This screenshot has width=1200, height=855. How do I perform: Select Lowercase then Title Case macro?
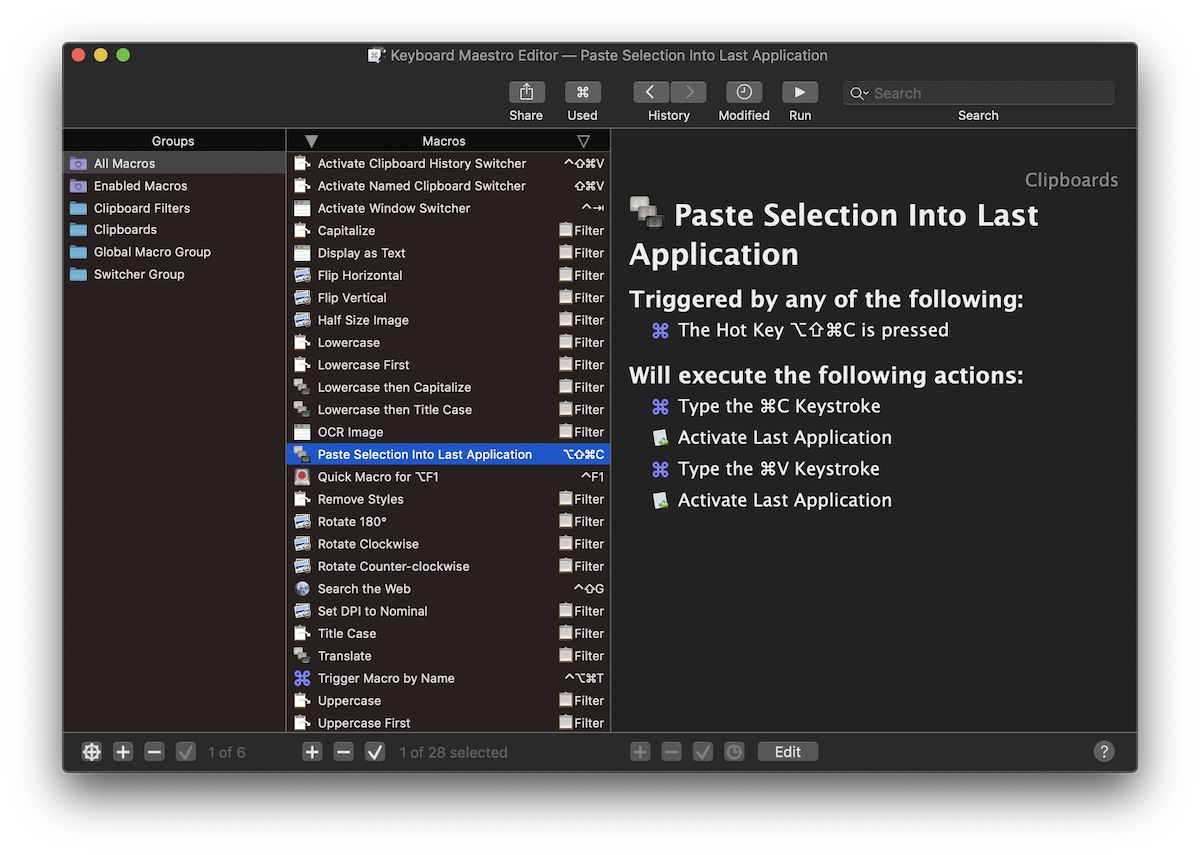pyautogui.click(x=448, y=409)
